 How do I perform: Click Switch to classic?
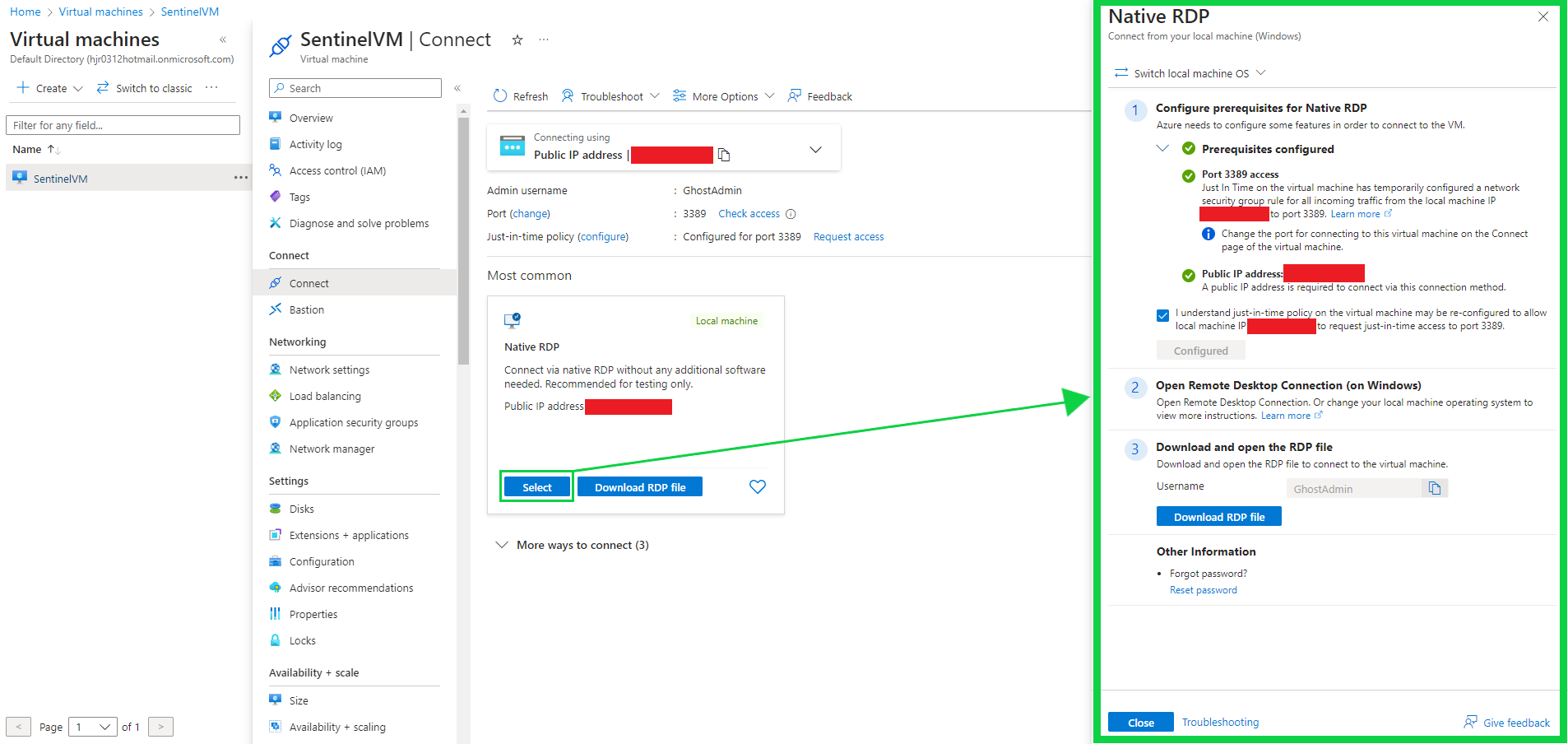coord(145,88)
